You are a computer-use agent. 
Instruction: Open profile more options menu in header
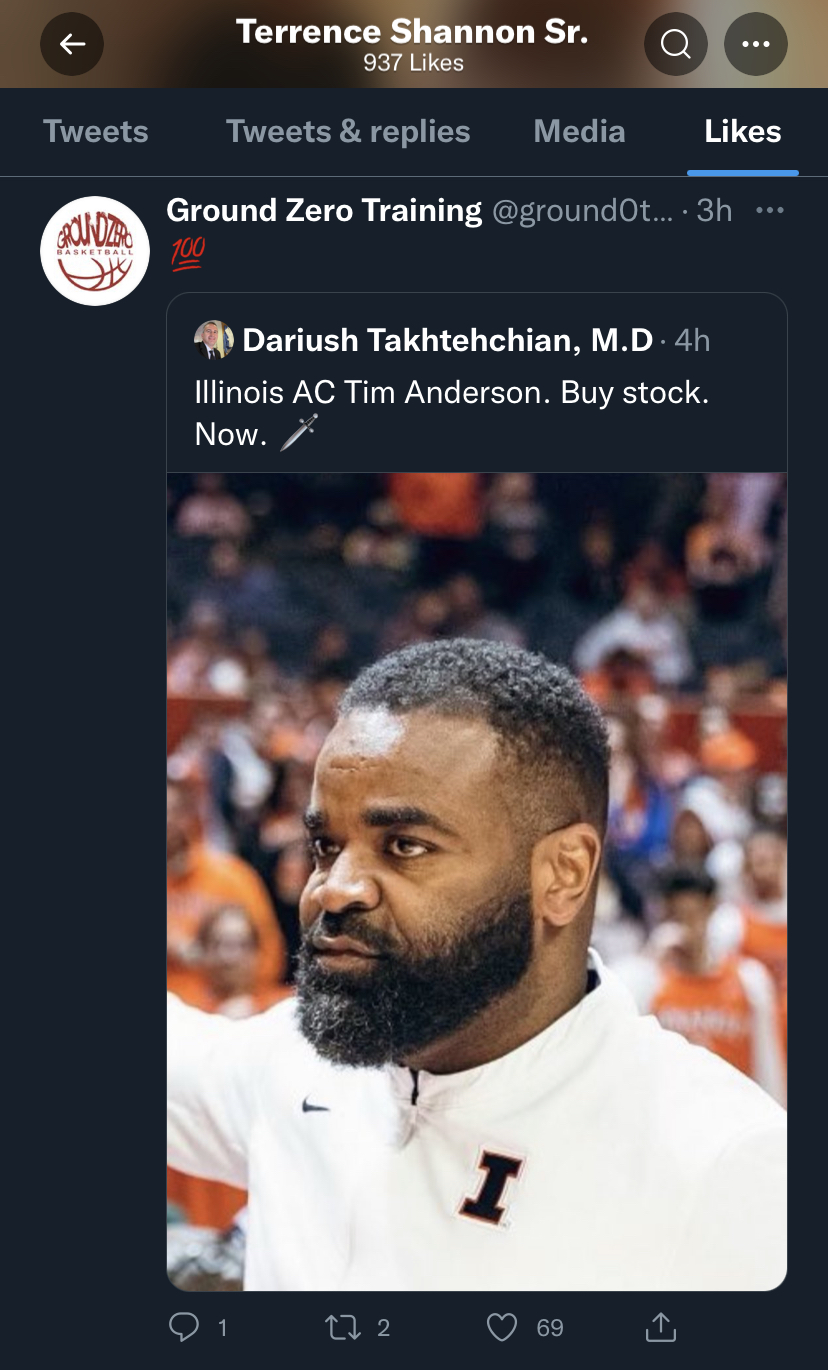click(755, 44)
